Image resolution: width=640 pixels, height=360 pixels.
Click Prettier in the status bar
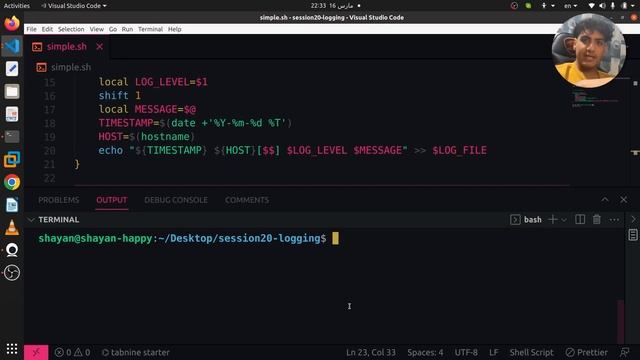coord(587,352)
